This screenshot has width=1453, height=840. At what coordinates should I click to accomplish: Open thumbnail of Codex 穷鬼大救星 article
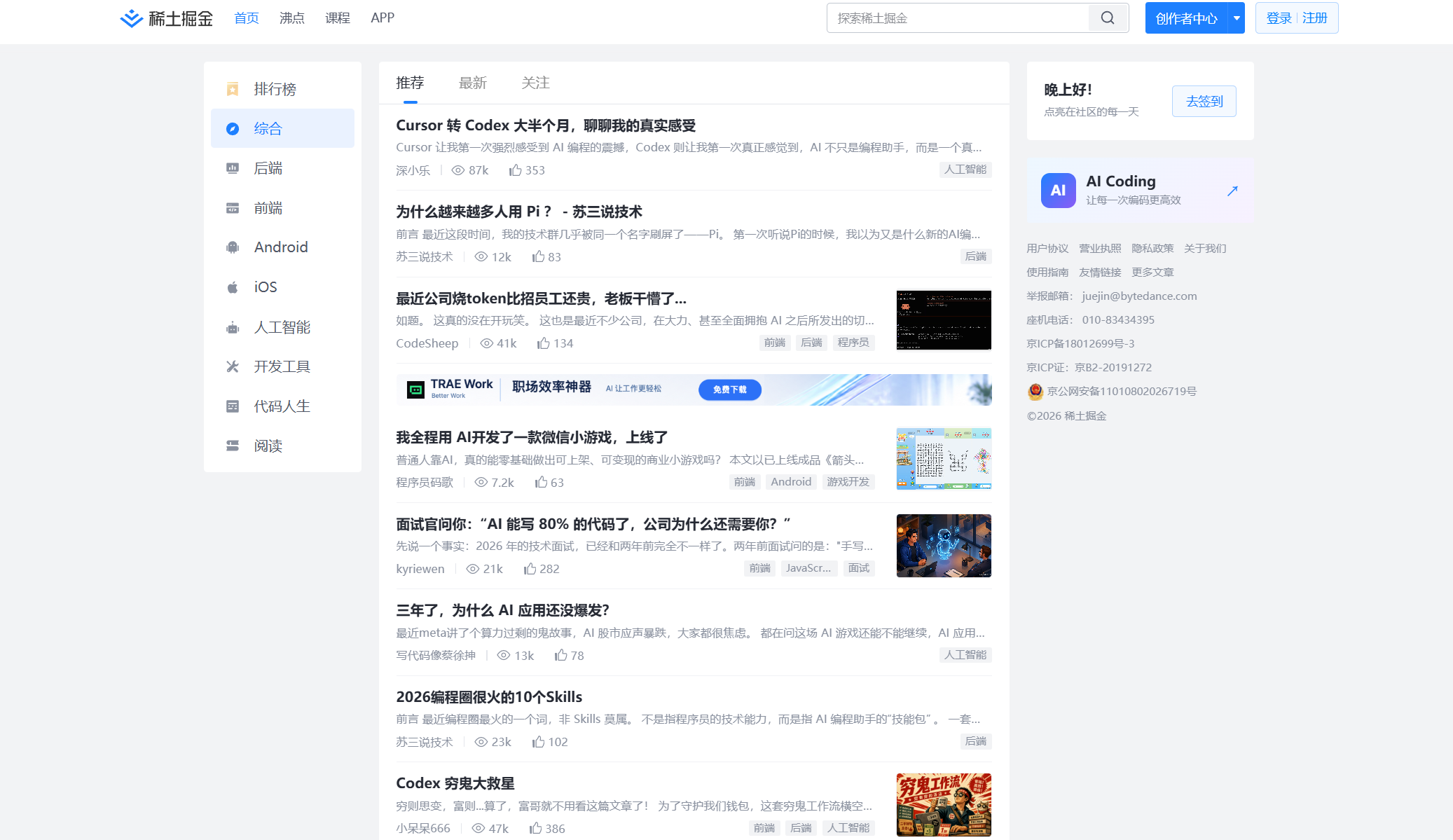(944, 805)
